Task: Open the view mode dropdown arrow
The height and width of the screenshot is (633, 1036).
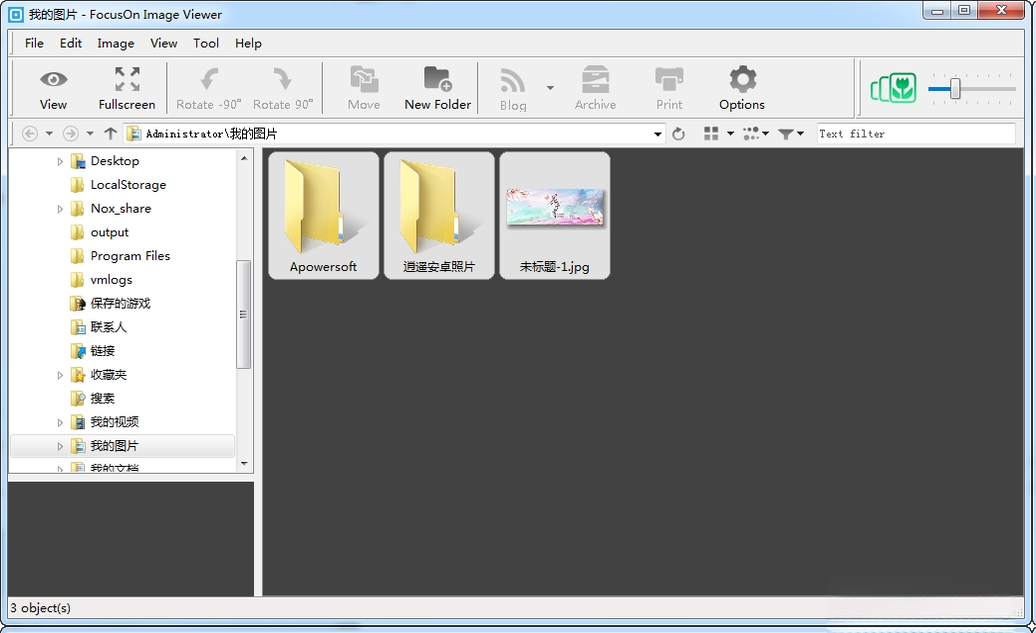Action: (730, 133)
